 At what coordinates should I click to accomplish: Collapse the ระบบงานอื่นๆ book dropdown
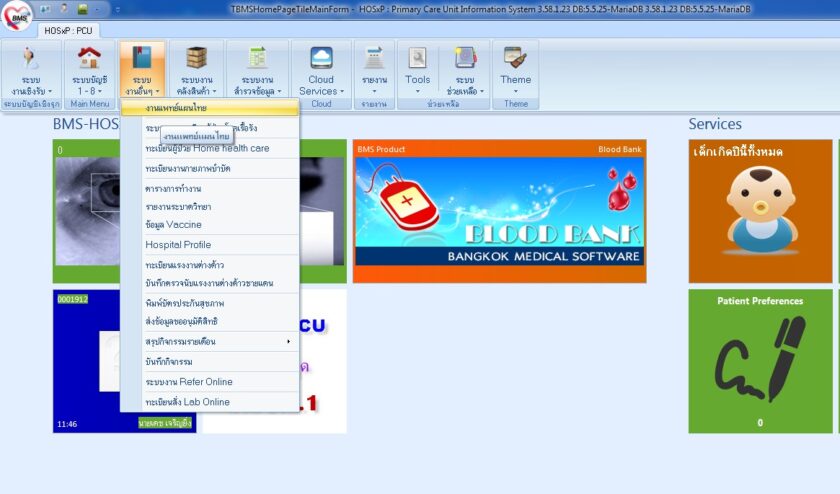[x=142, y=71]
